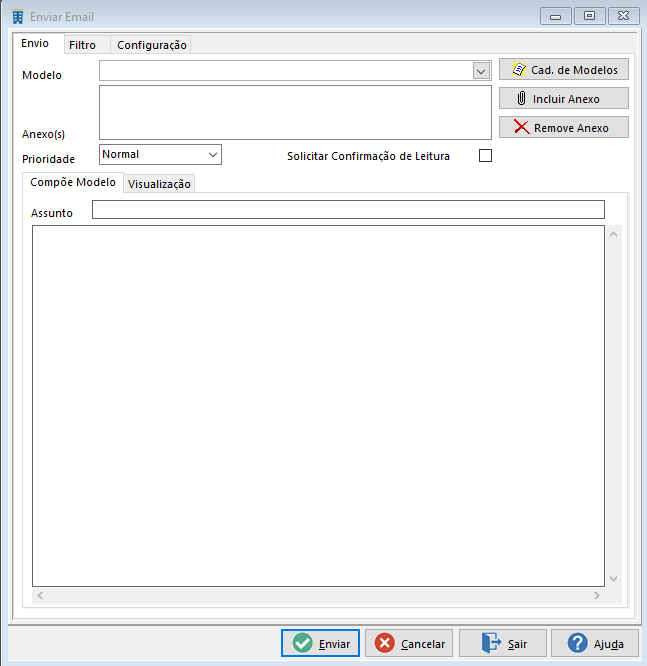Click the Enviar Email window building icon
Screen dimensions: 647x666
click(x=18, y=17)
